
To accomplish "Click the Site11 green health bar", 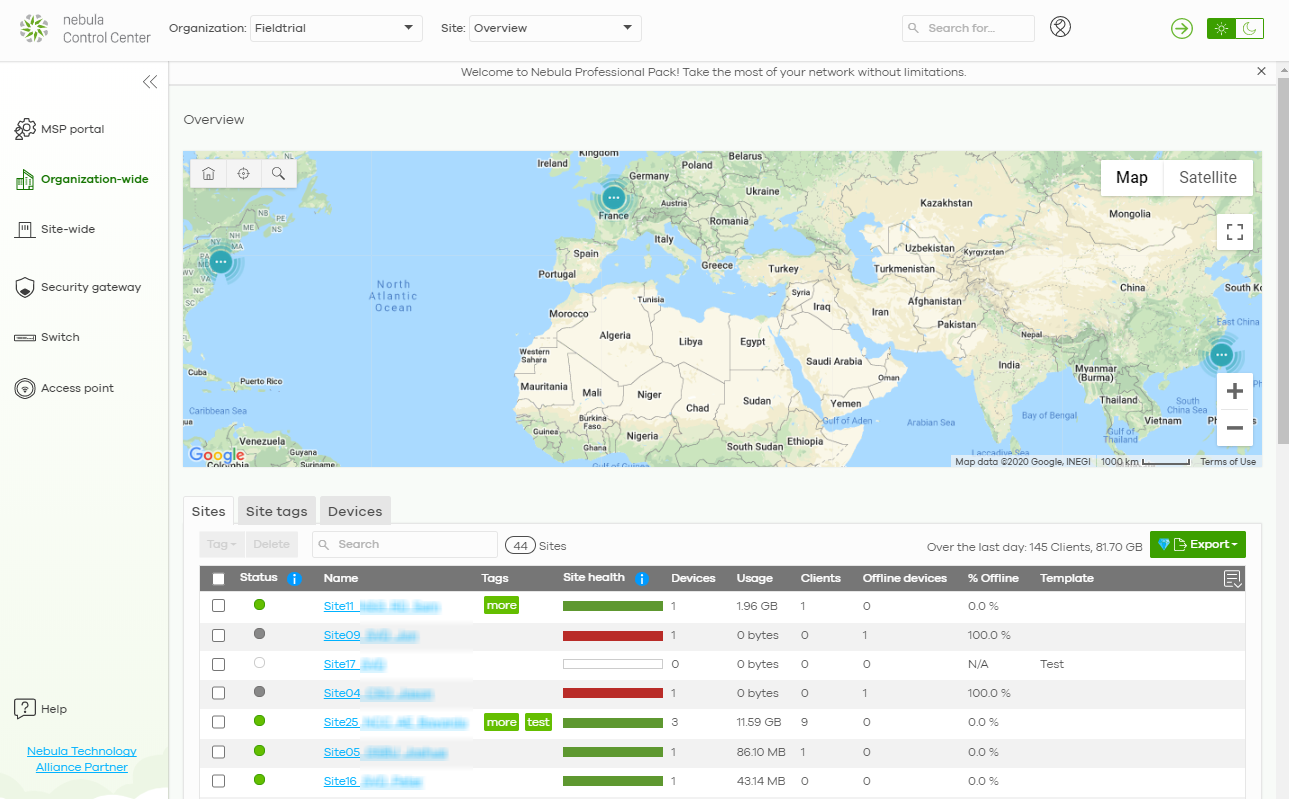I will pyautogui.click(x=613, y=606).
